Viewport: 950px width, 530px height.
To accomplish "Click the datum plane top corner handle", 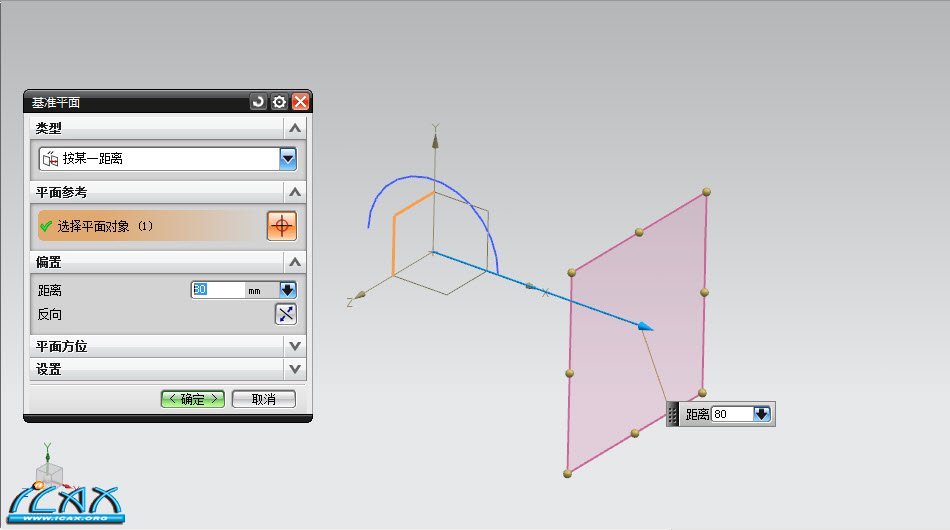I will click(706, 192).
